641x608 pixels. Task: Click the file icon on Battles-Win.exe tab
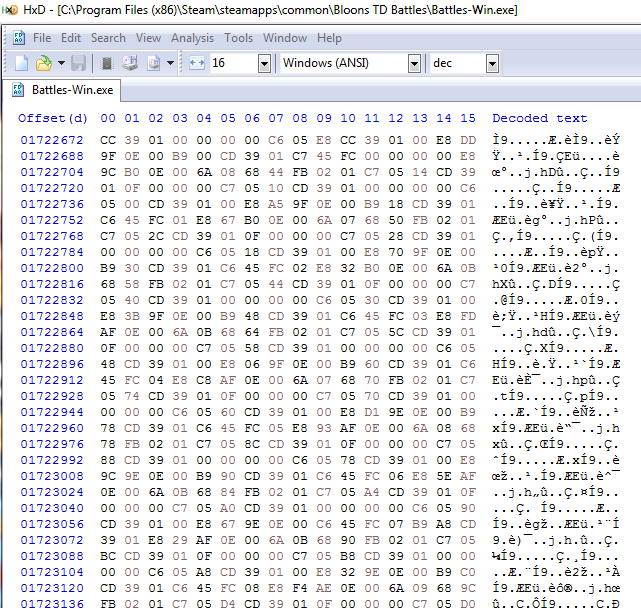pos(18,90)
